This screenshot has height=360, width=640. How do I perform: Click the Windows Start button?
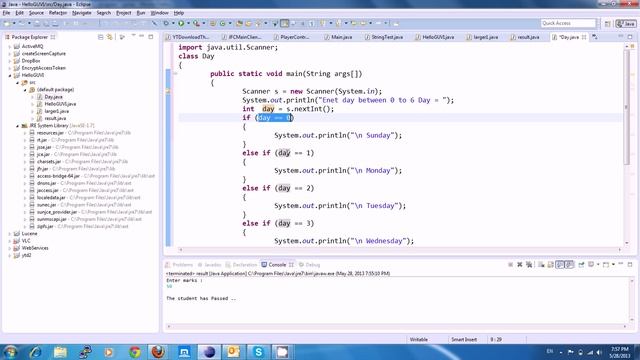click(10, 351)
